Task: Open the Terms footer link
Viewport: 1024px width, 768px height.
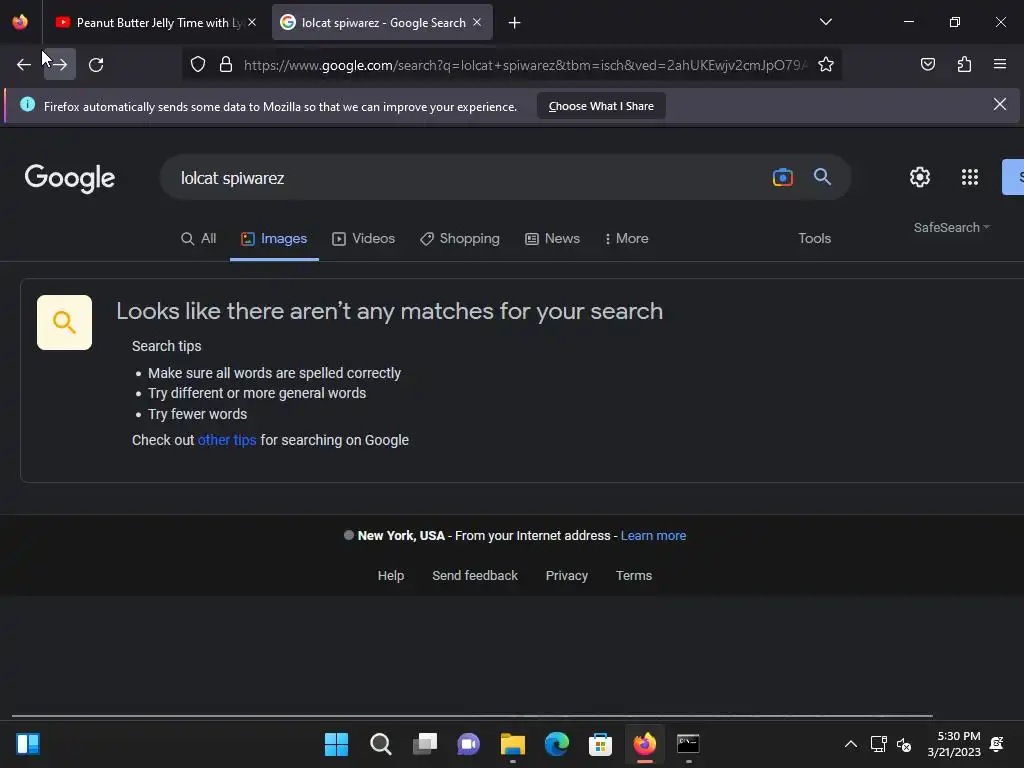Action: tap(633, 575)
